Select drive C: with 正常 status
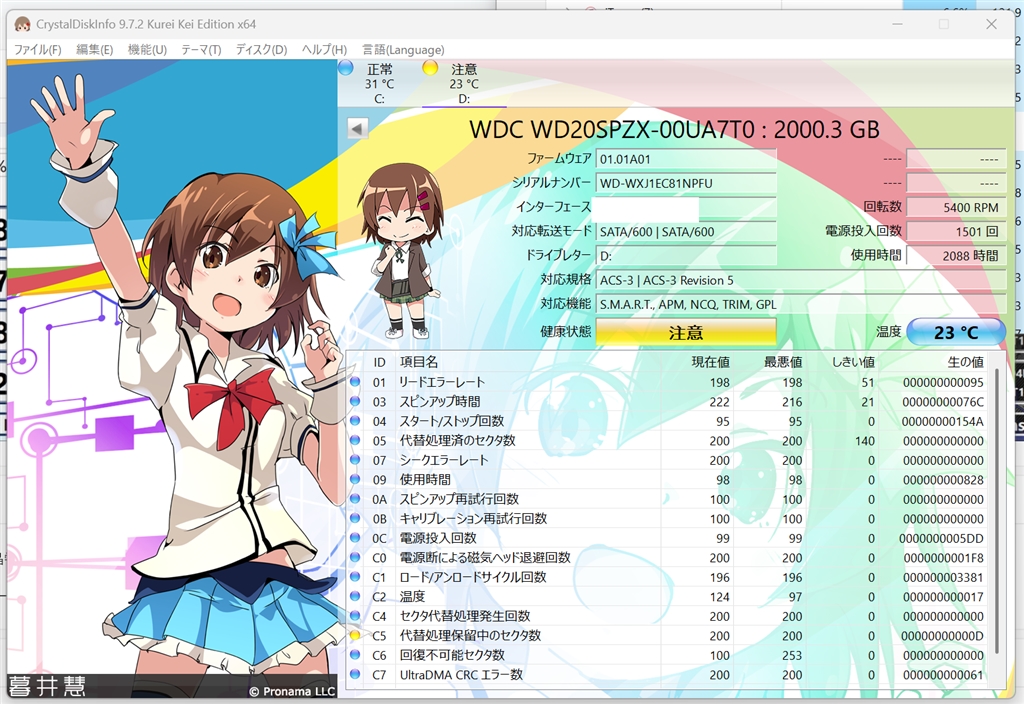The width and height of the screenshot is (1024, 704). tap(379, 84)
